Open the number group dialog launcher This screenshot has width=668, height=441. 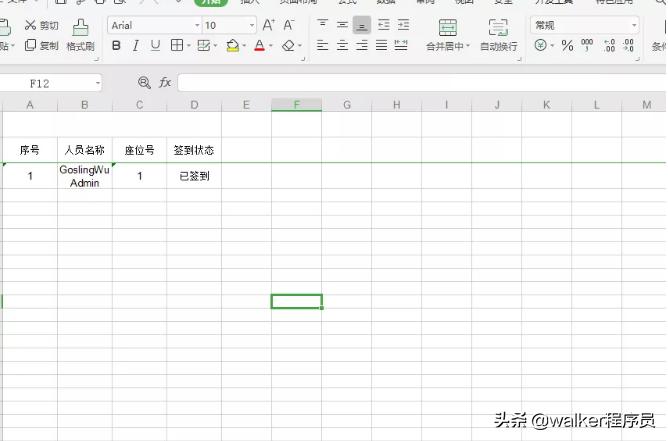(637, 59)
